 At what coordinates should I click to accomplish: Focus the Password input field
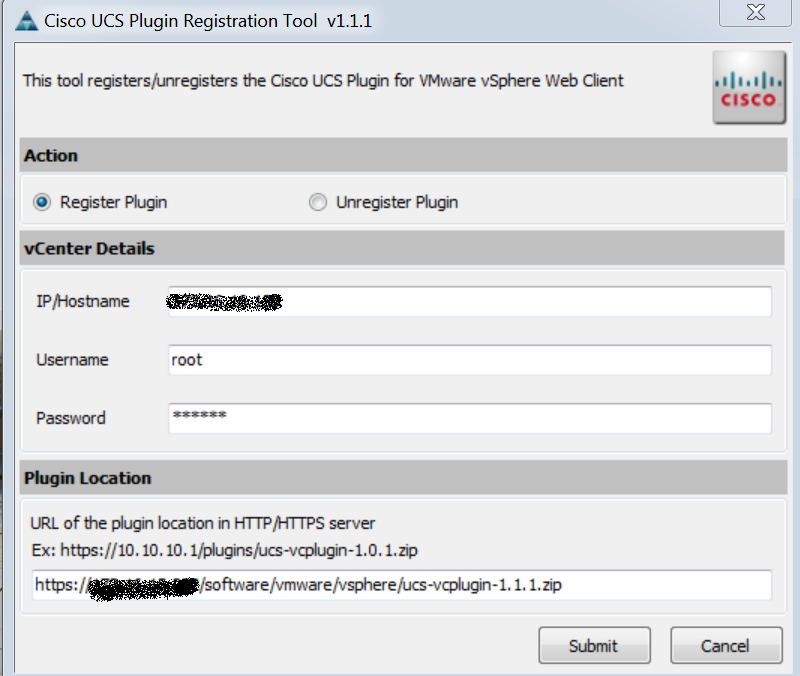pyautogui.click(x=469, y=418)
